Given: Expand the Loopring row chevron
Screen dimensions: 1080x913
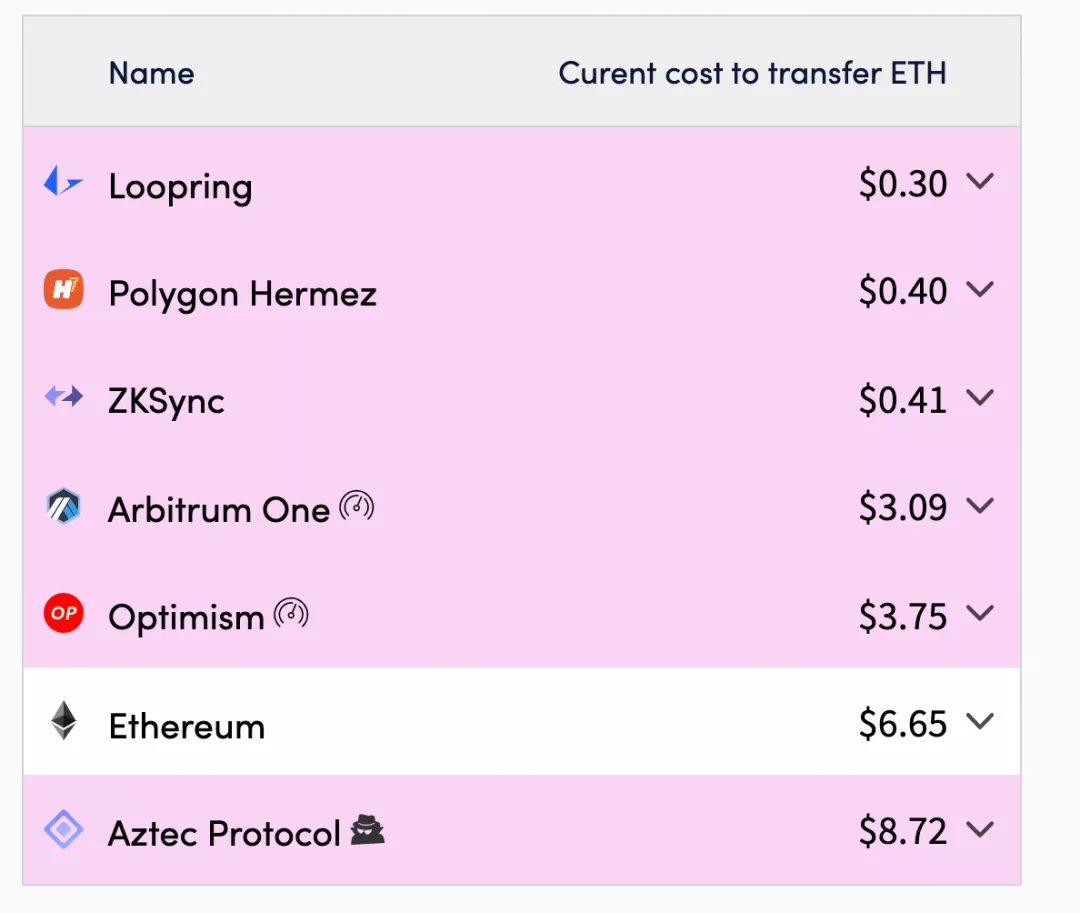Looking at the screenshot, I should click(979, 181).
